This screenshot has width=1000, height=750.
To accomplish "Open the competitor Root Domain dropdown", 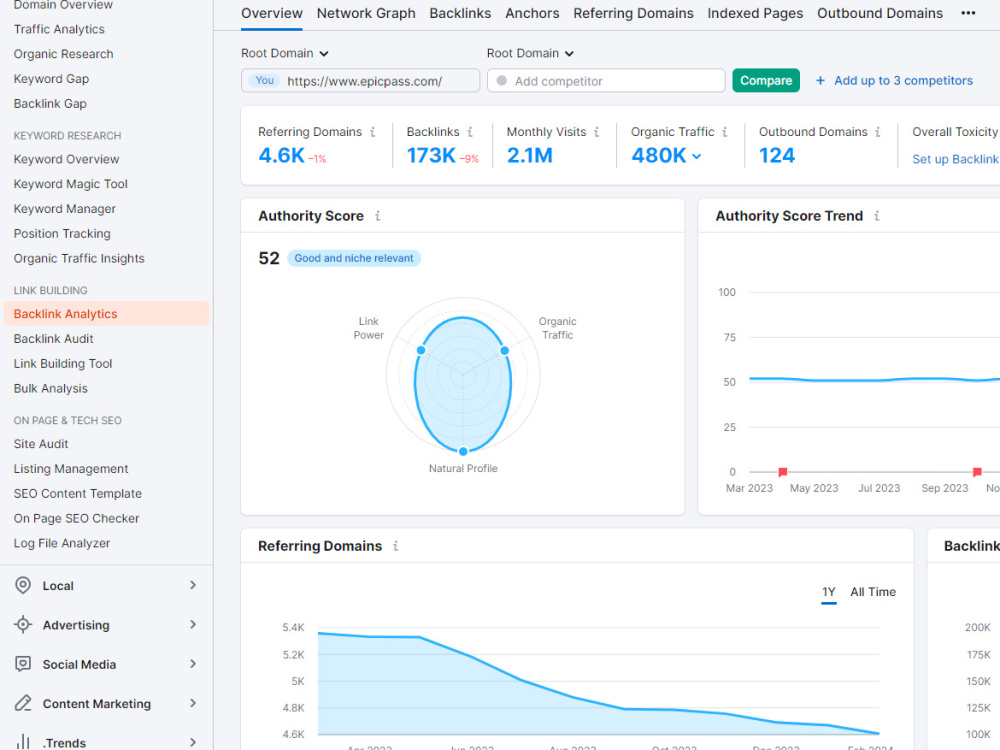I will coord(530,53).
